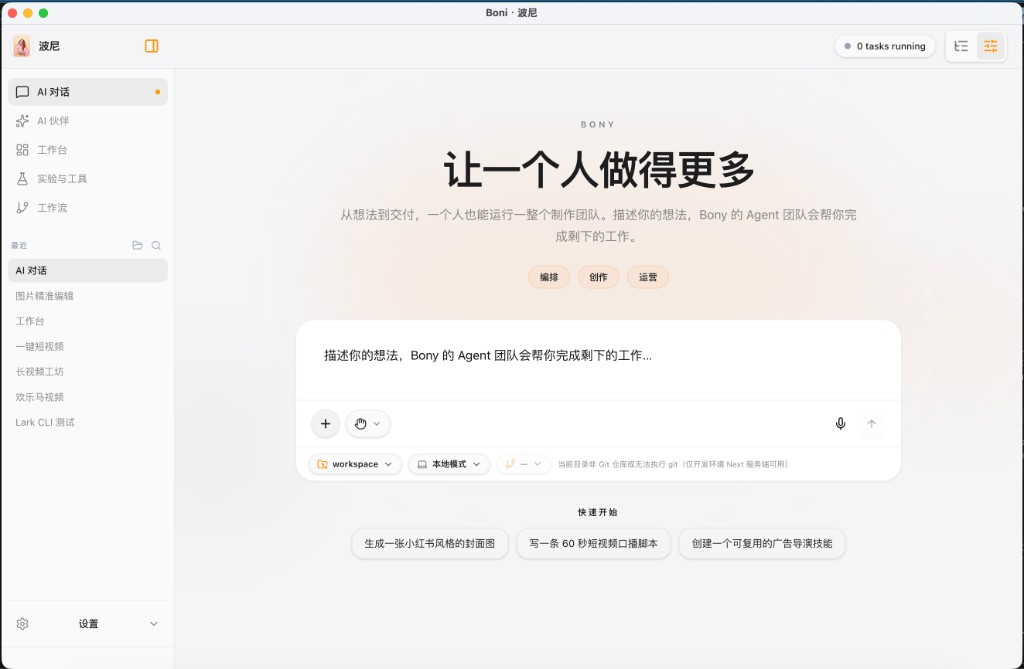Open the hand permission mode dropdown
This screenshot has width=1024, height=669.
(x=368, y=423)
